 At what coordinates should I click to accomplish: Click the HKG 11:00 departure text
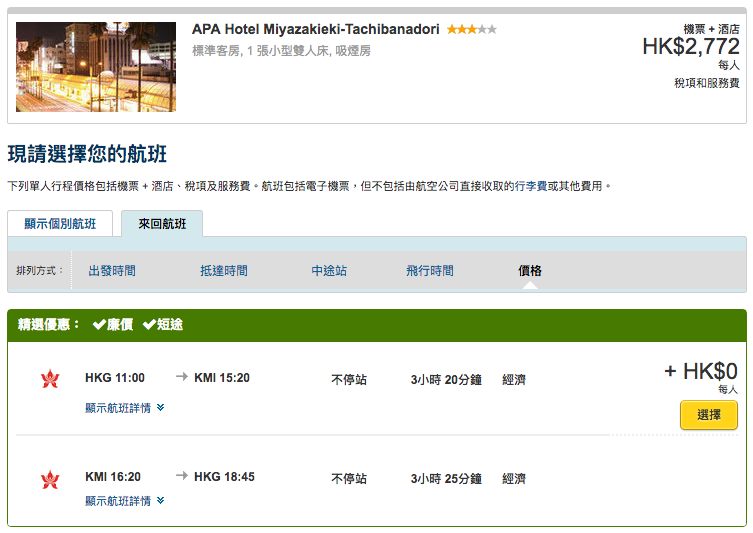115,378
